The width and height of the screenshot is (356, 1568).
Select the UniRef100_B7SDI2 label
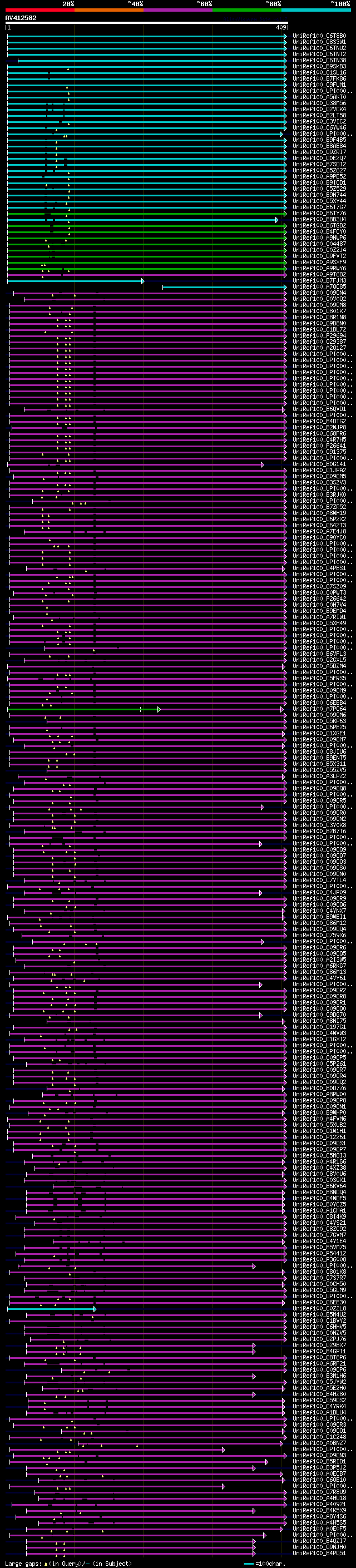click(319, 164)
